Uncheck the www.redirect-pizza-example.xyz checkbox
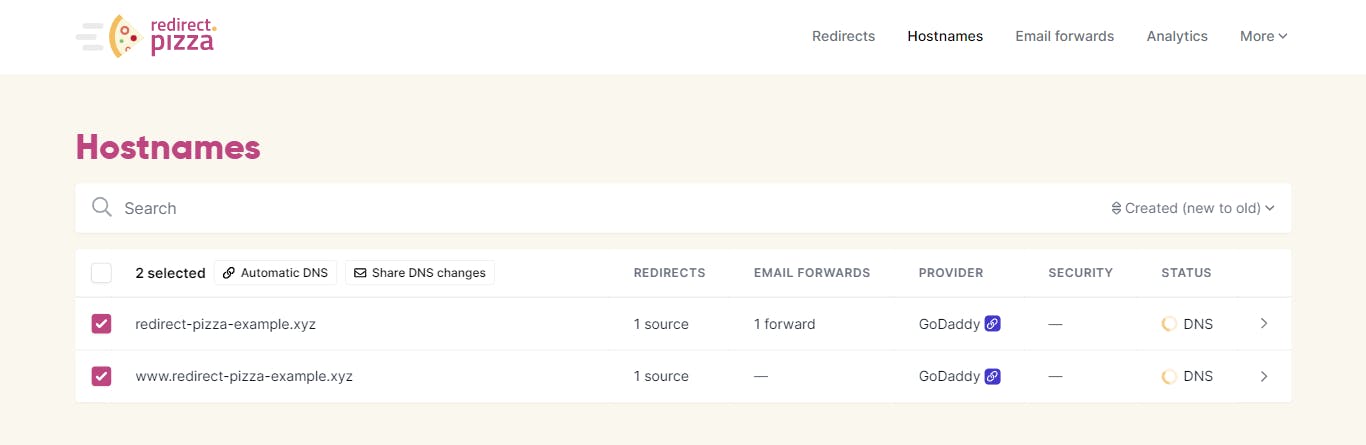This screenshot has height=445, width=1366. [x=101, y=376]
